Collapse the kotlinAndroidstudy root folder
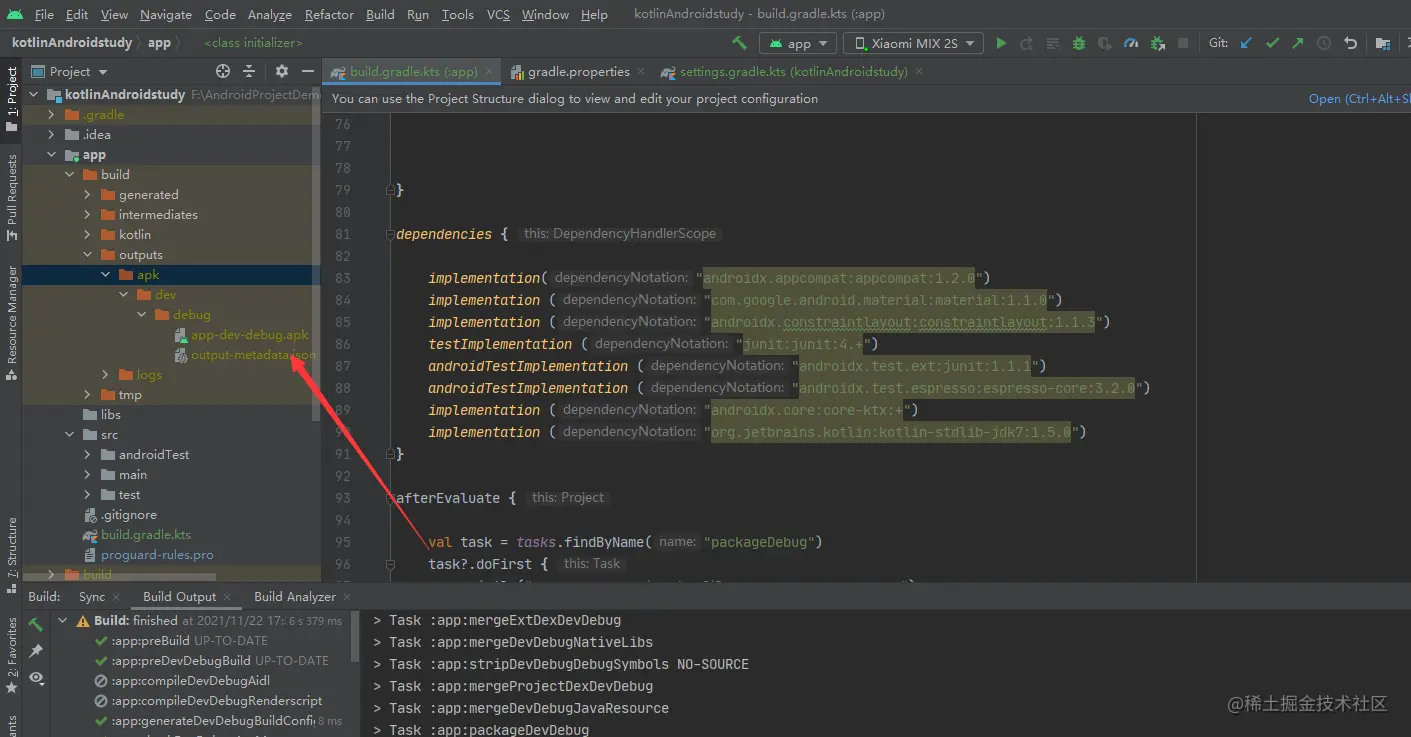Image resolution: width=1411 pixels, height=737 pixels. coord(35,95)
